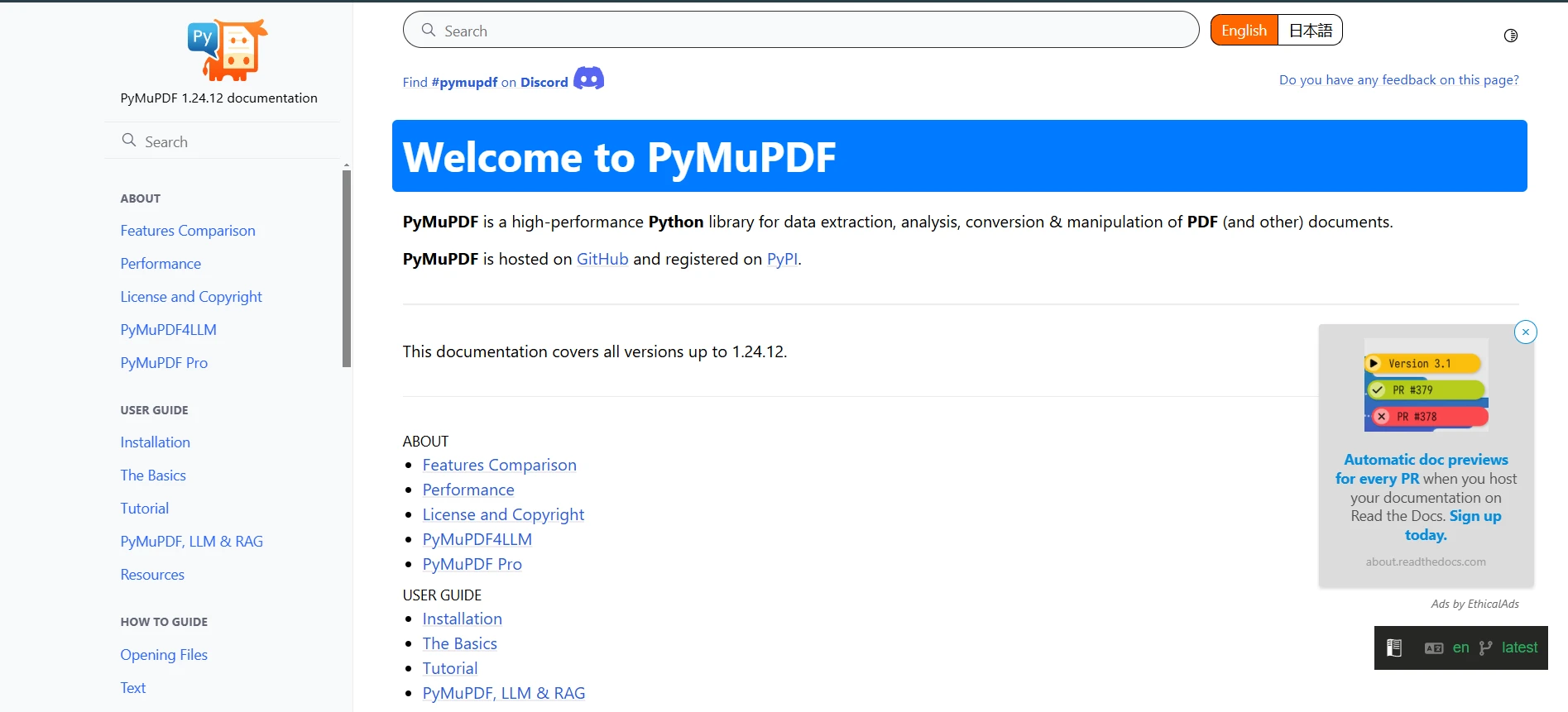1568x712 pixels.
Task: Open sidebar PyMuPDF, LLM & RAG page
Action: (191, 542)
